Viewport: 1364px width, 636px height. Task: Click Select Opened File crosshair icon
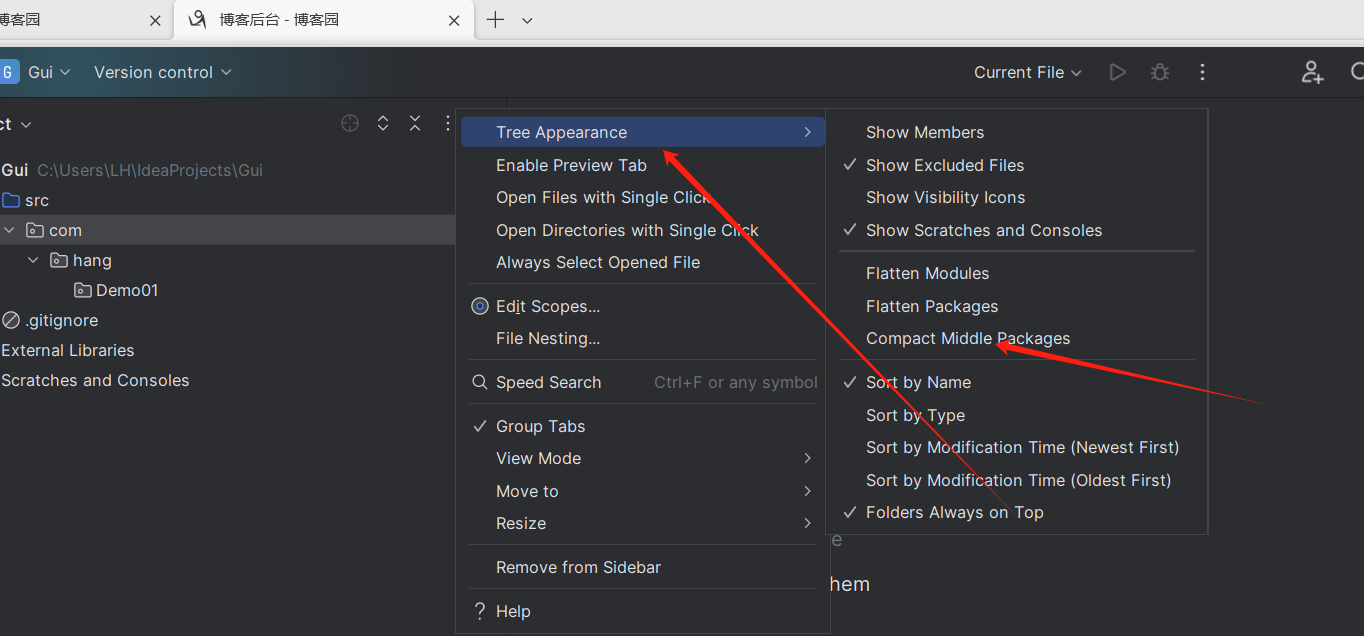350,124
